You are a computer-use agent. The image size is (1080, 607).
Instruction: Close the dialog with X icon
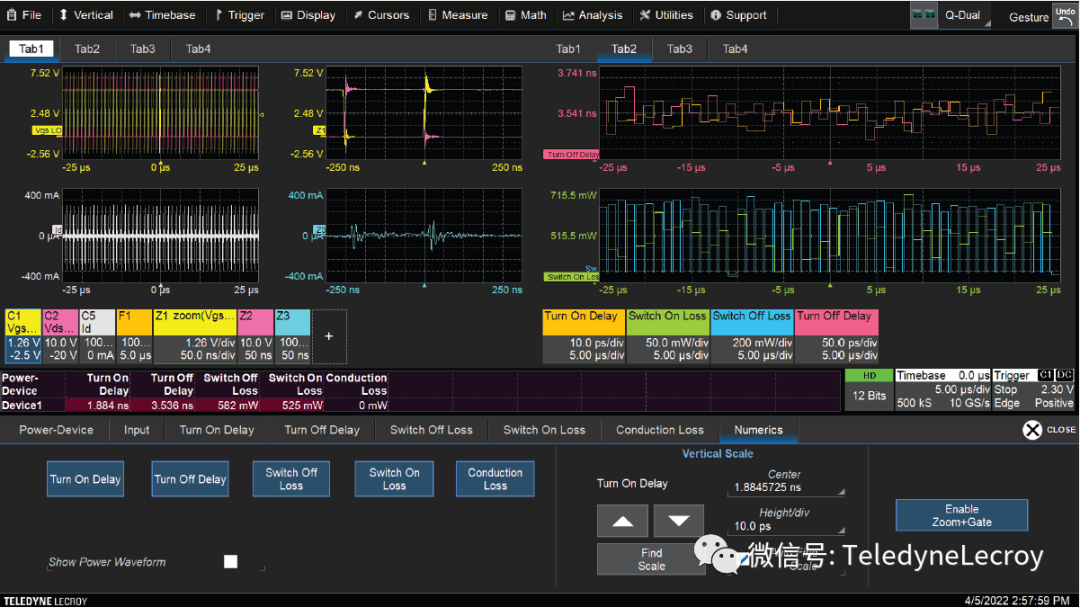(1032, 430)
